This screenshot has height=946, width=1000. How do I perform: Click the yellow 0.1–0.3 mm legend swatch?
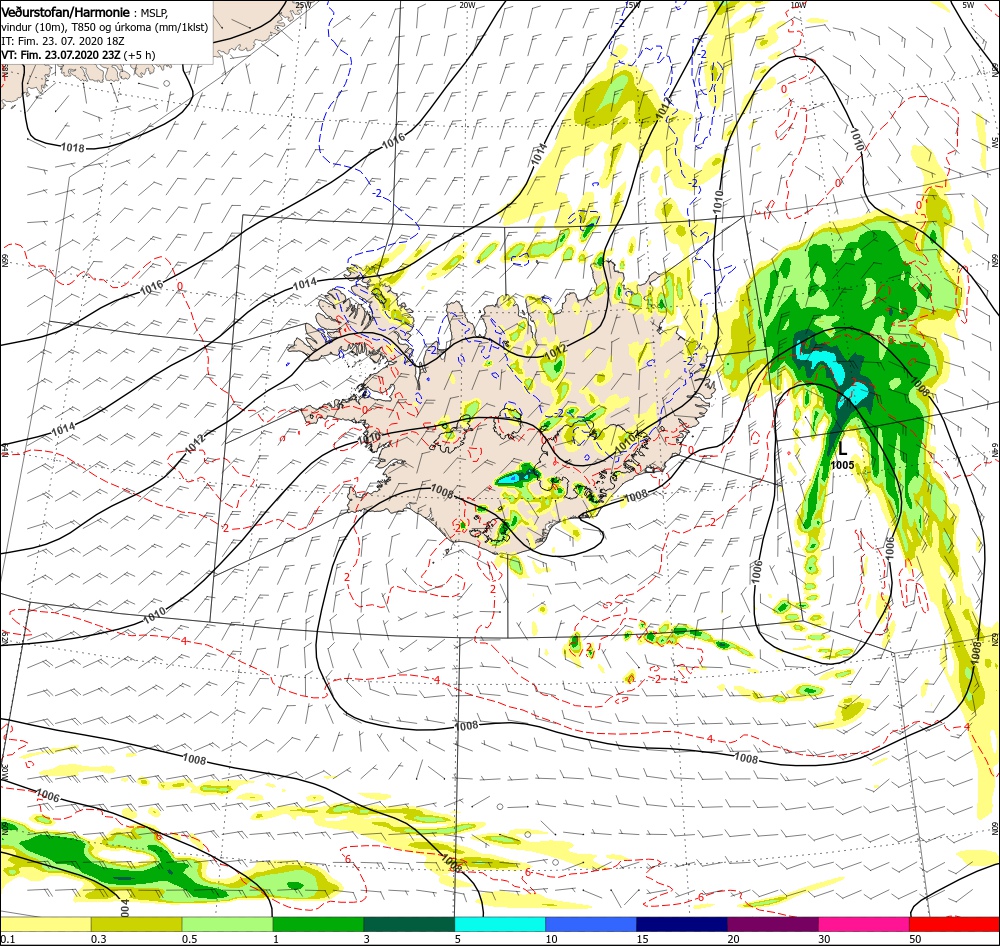point(46,924)
